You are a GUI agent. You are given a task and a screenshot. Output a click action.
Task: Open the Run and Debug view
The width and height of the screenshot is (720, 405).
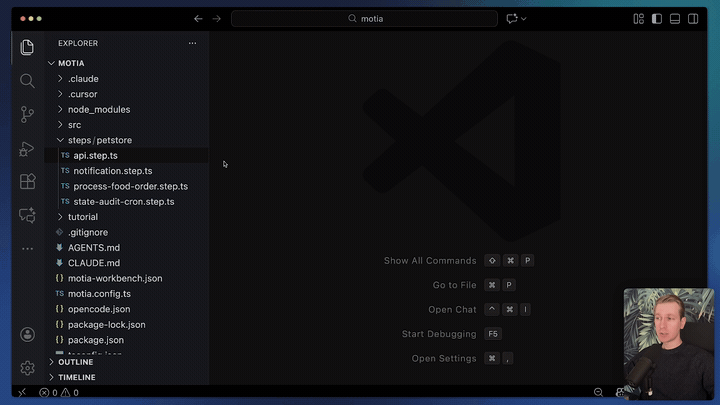click(27, 148)
